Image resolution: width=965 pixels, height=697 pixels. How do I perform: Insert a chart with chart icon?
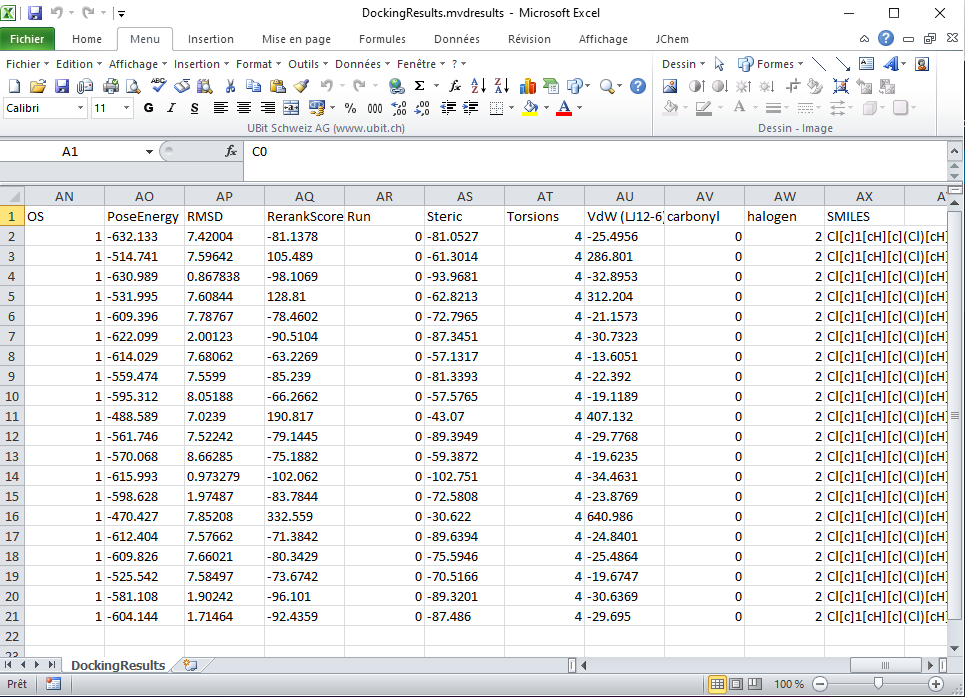527,87
